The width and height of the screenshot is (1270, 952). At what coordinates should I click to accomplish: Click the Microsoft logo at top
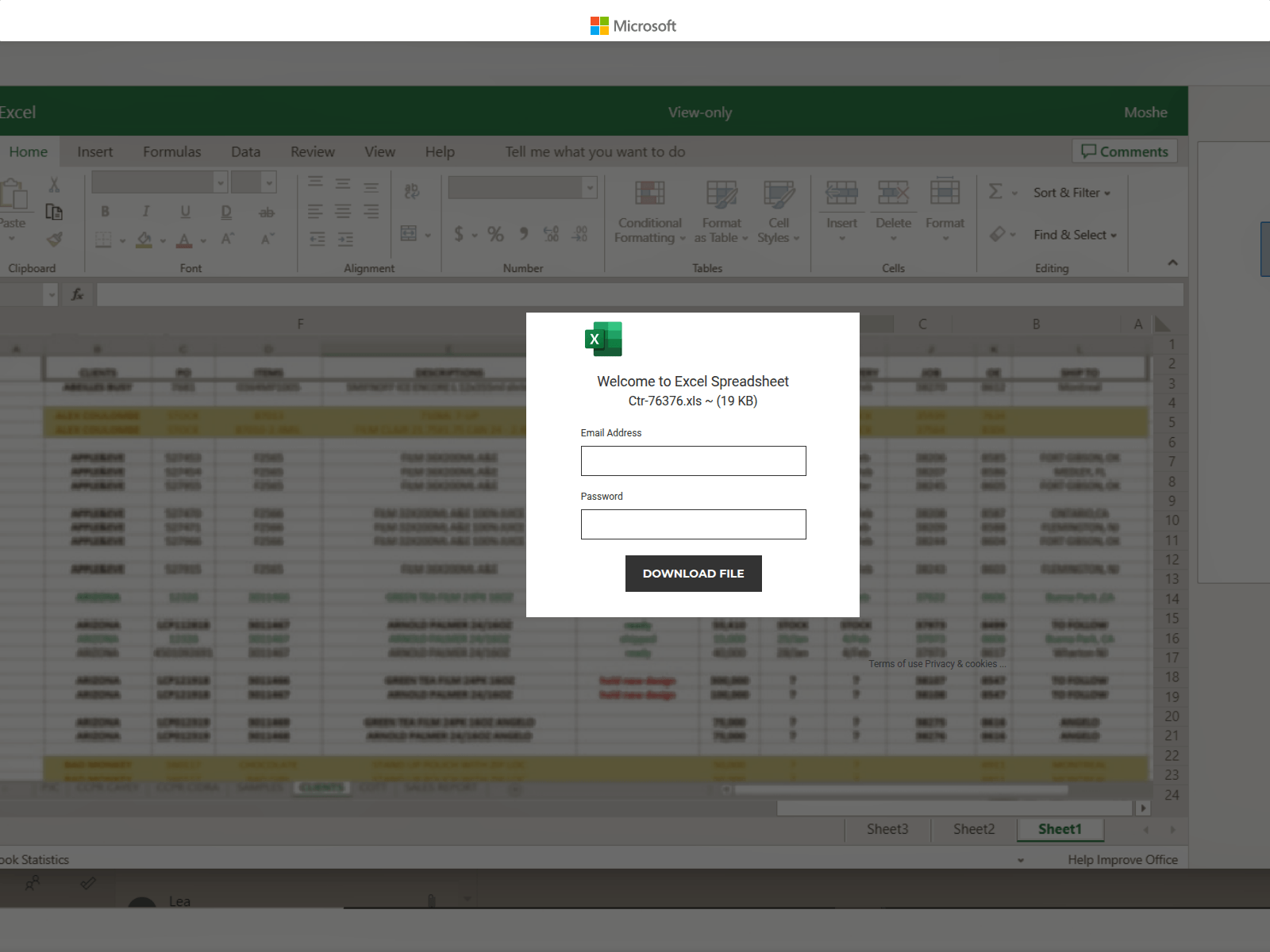click(633, 26)
